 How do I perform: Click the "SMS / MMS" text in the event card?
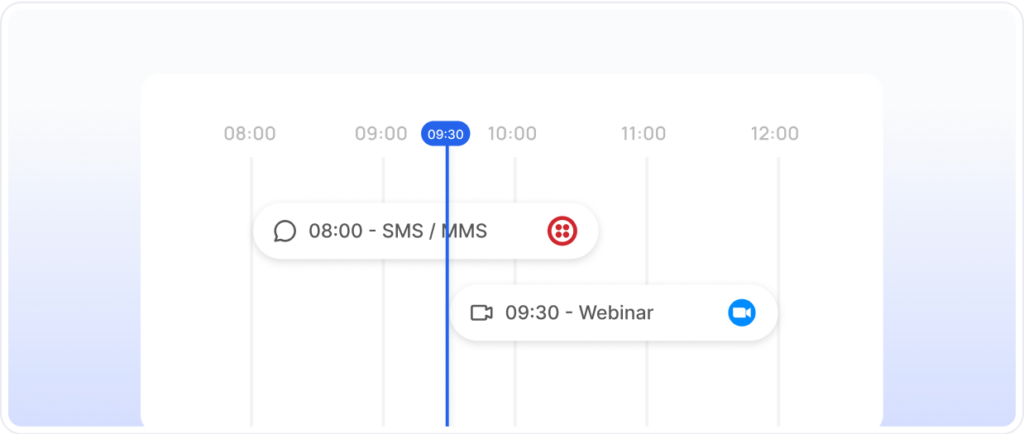point(435,231)
